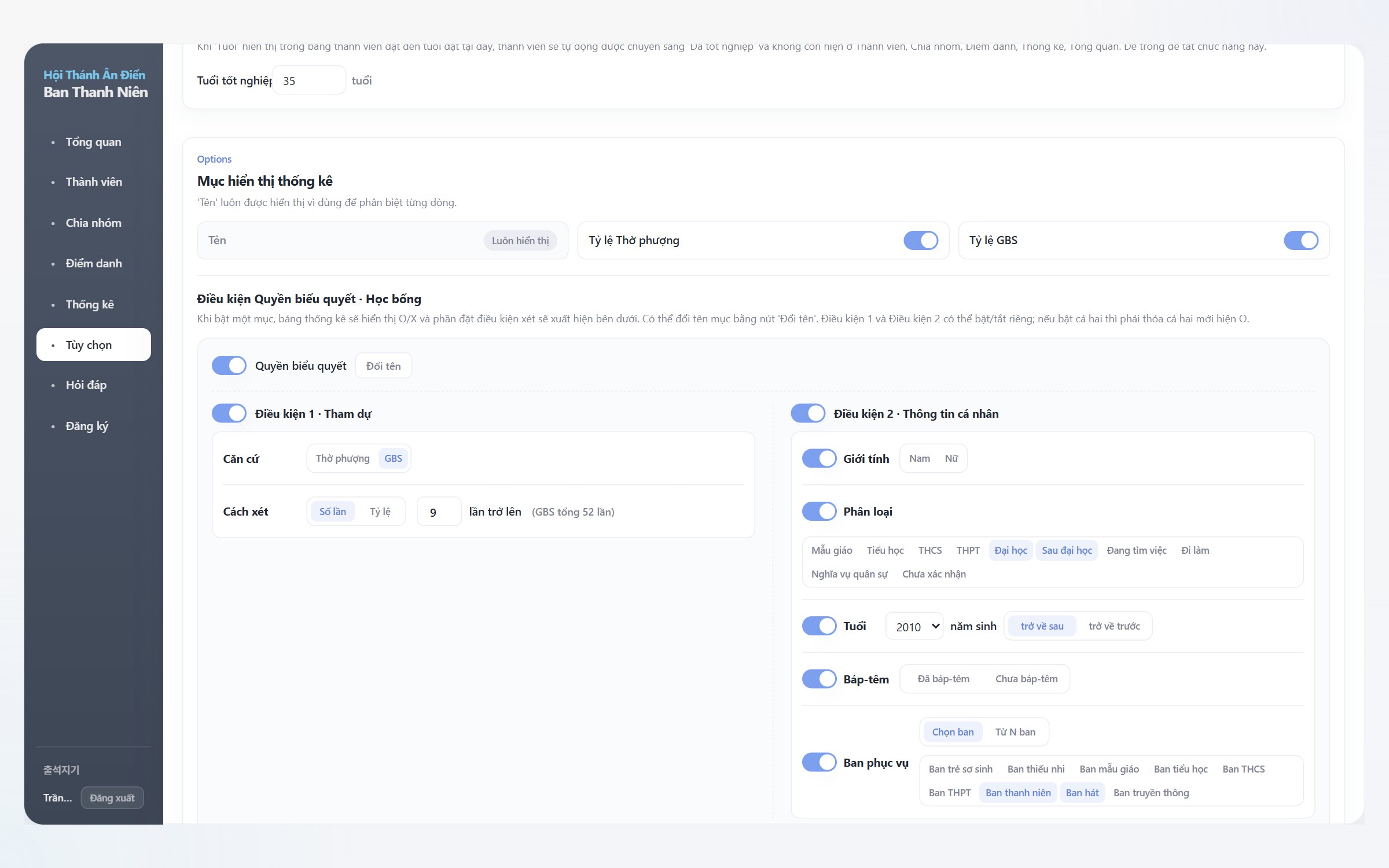Select Thờ phượng as Căn cứ
The height and width of the screenshot is (868, 1389).
coord(343,458)
